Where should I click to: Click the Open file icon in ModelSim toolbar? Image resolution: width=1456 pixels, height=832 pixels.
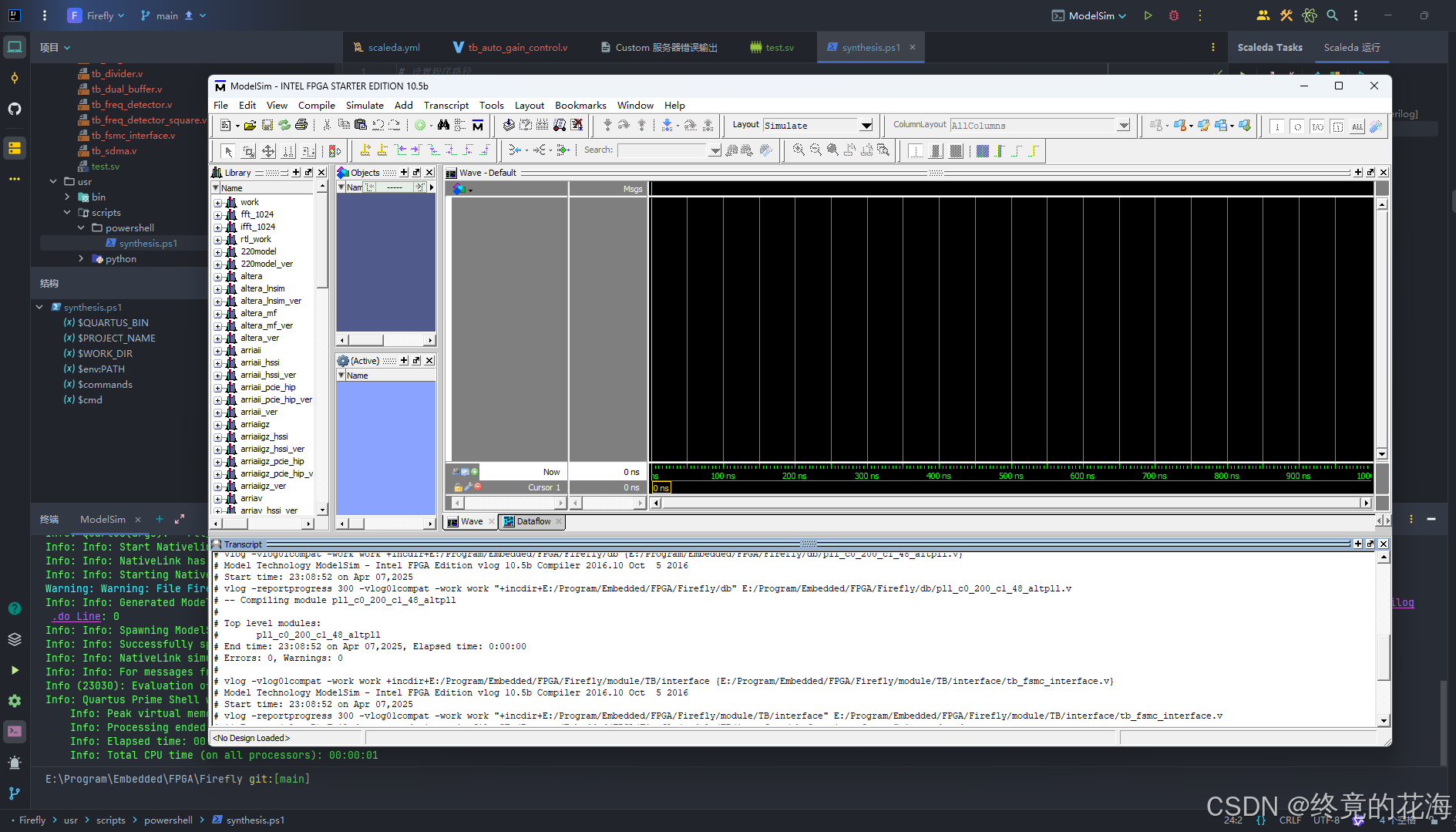coord(250,126)
